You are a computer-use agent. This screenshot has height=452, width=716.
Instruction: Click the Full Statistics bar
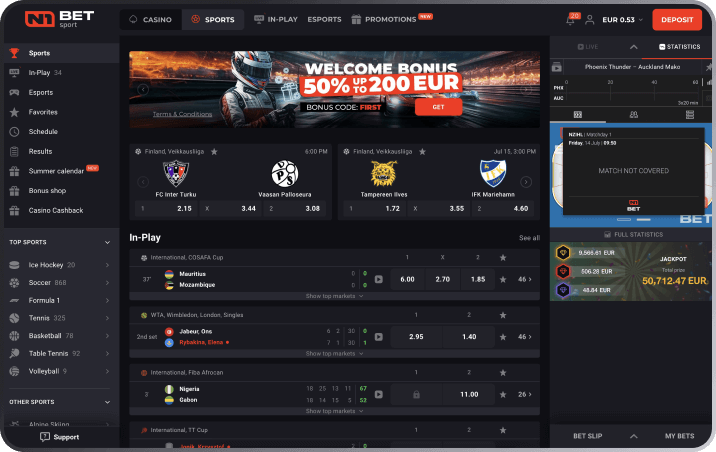coord(633,234)
